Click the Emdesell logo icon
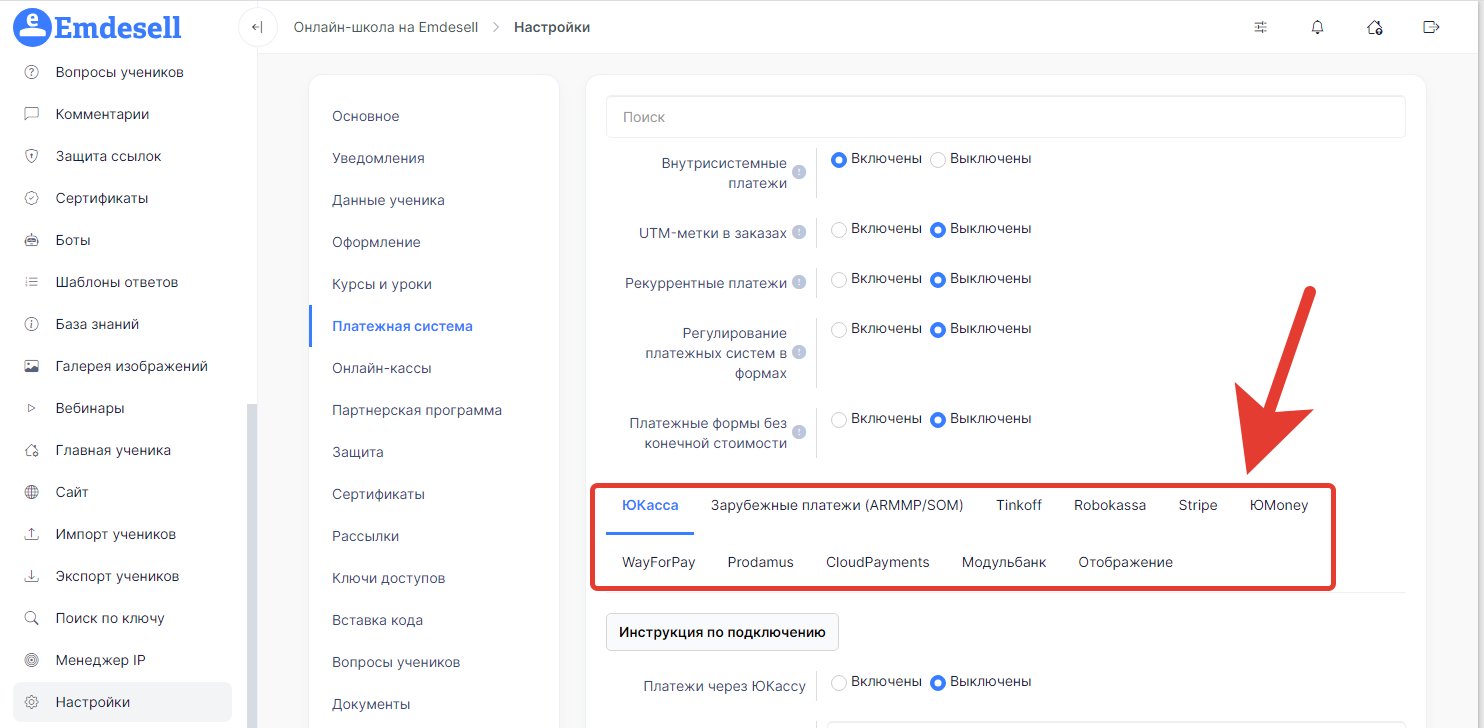Viewport: 1484px width, 728px height. (33, 27)
